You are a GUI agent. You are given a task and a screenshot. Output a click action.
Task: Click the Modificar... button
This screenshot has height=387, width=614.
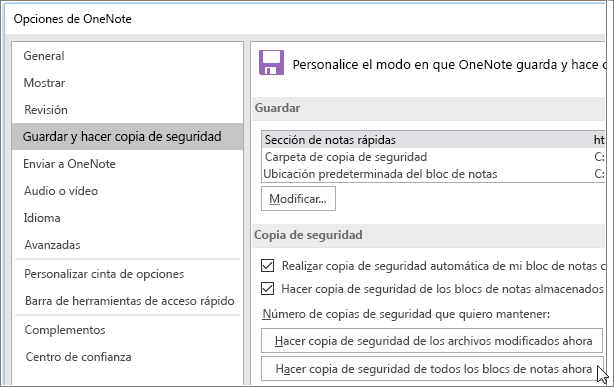(298, 199)
